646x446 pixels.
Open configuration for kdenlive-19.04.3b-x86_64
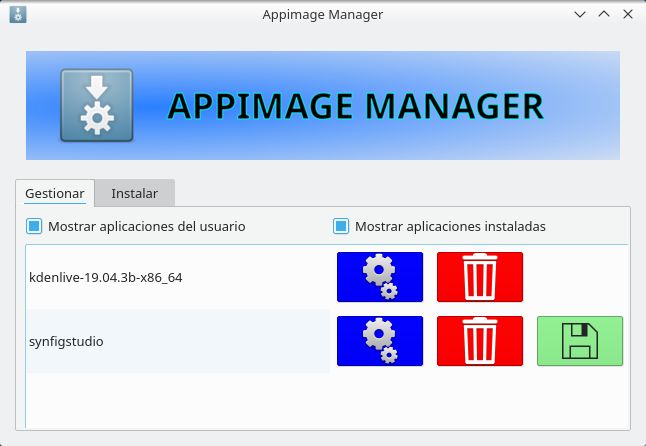point(380,276)
